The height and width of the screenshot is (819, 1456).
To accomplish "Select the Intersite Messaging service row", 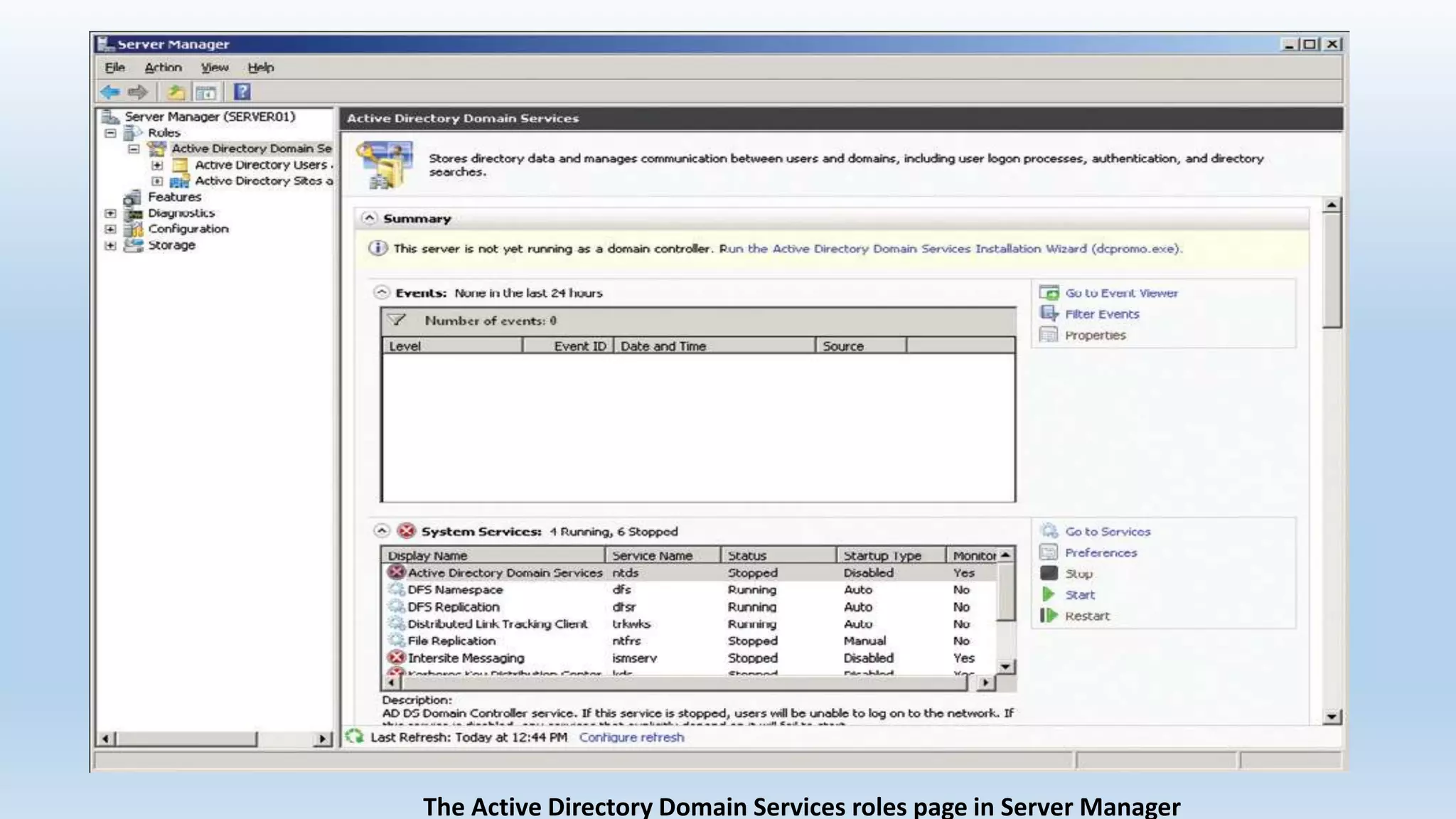I will pyautogui.click(x=466, y=658).
